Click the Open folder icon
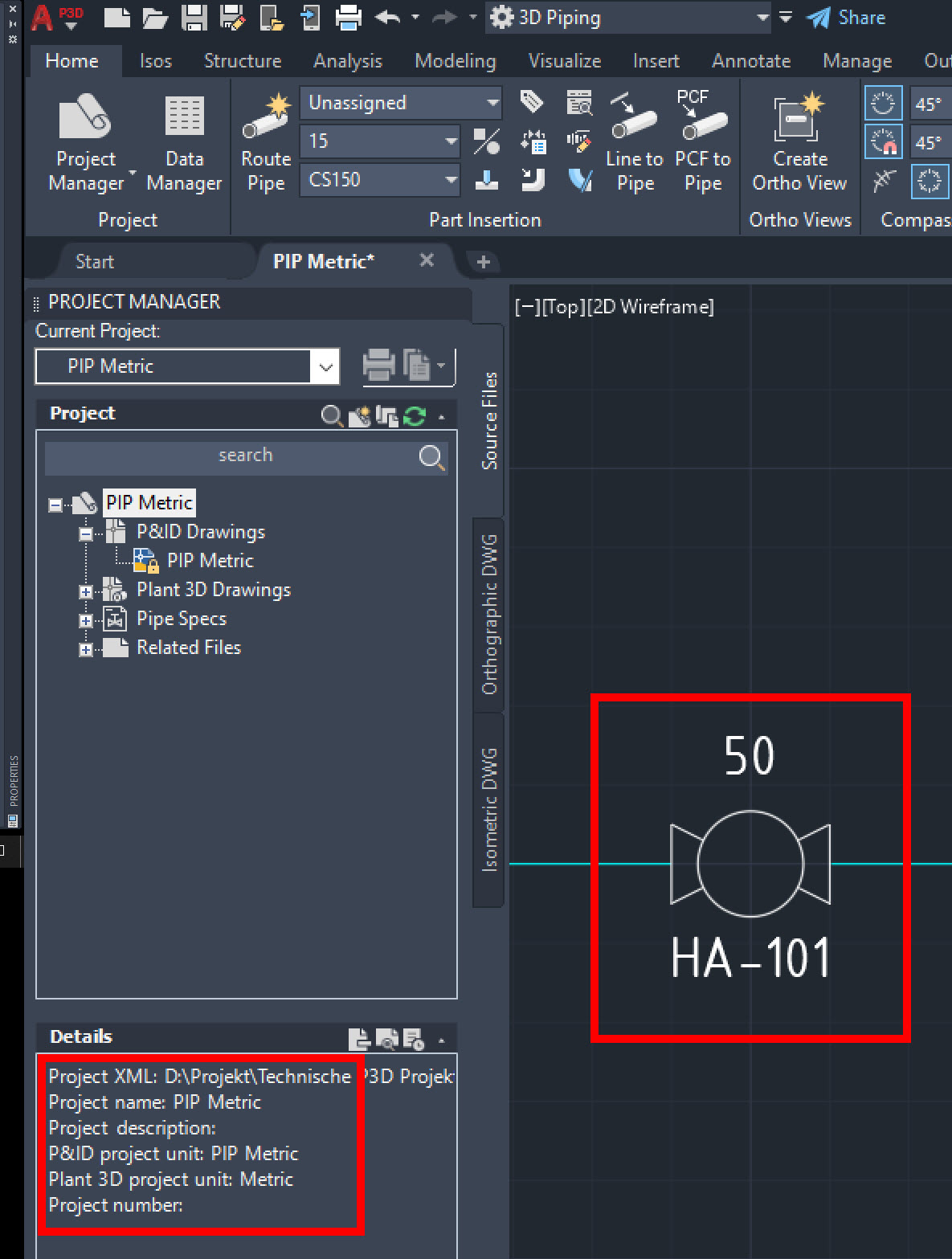 tap(156, 17)
